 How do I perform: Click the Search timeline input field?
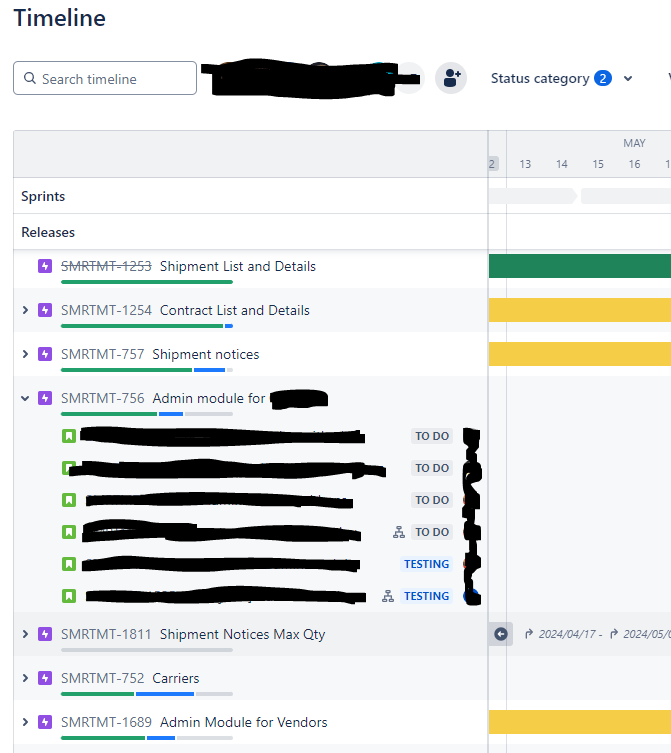pos(105,78)
